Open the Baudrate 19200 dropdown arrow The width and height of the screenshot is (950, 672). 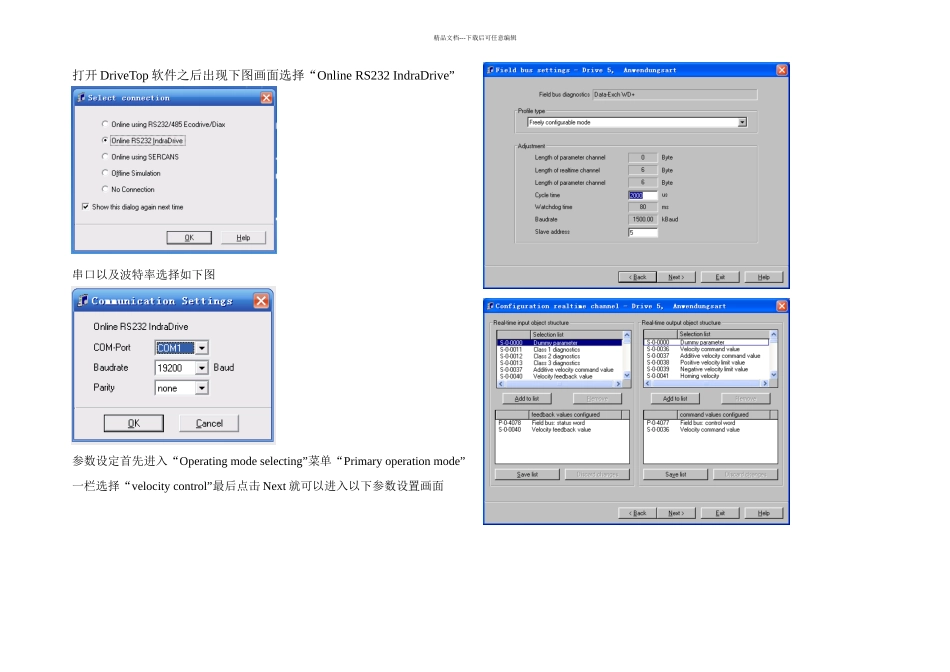(x=202, y=368)
